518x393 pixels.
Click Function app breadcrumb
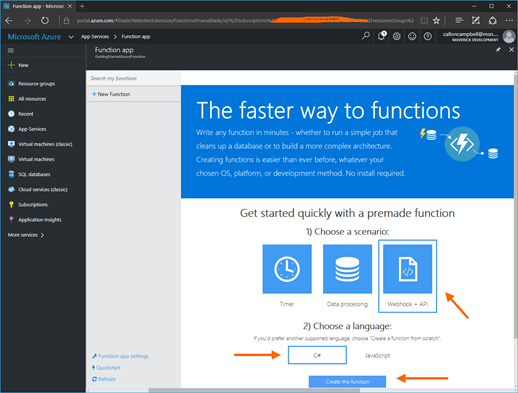tap(136, 37)
